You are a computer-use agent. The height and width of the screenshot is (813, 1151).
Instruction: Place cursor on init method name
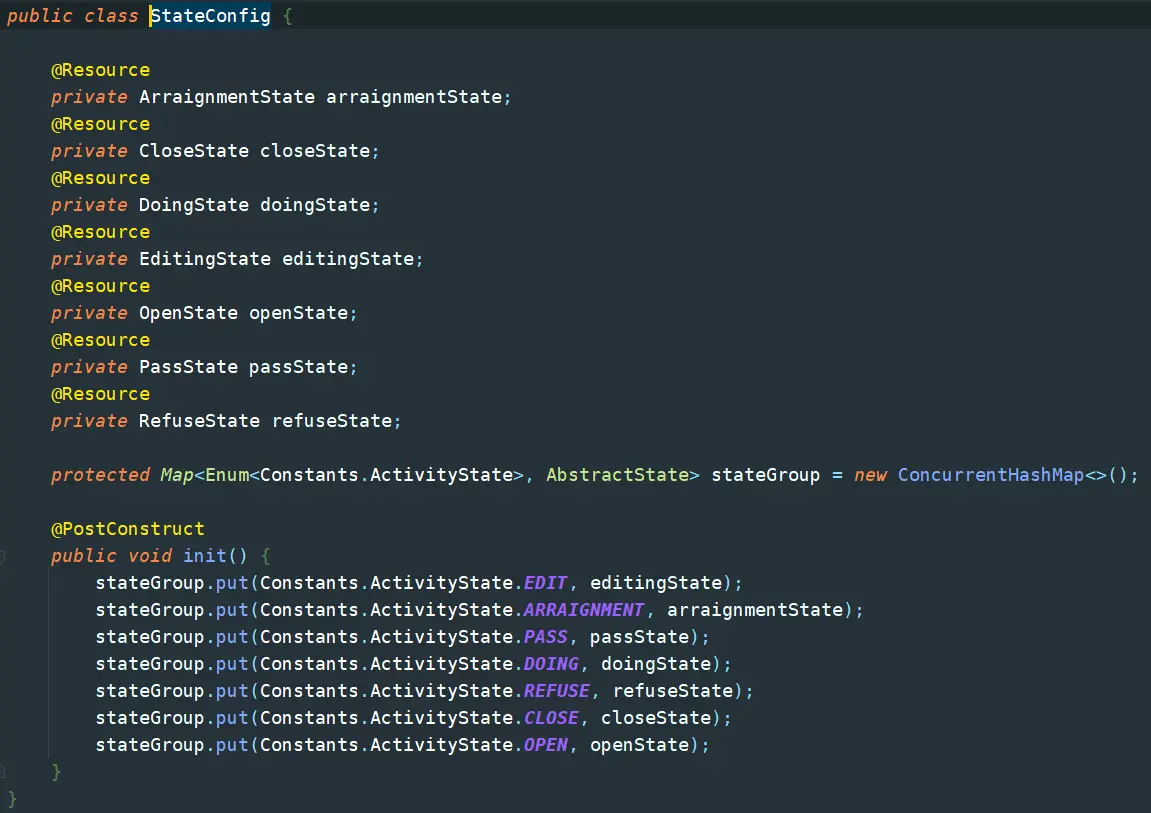pos(204,556)
